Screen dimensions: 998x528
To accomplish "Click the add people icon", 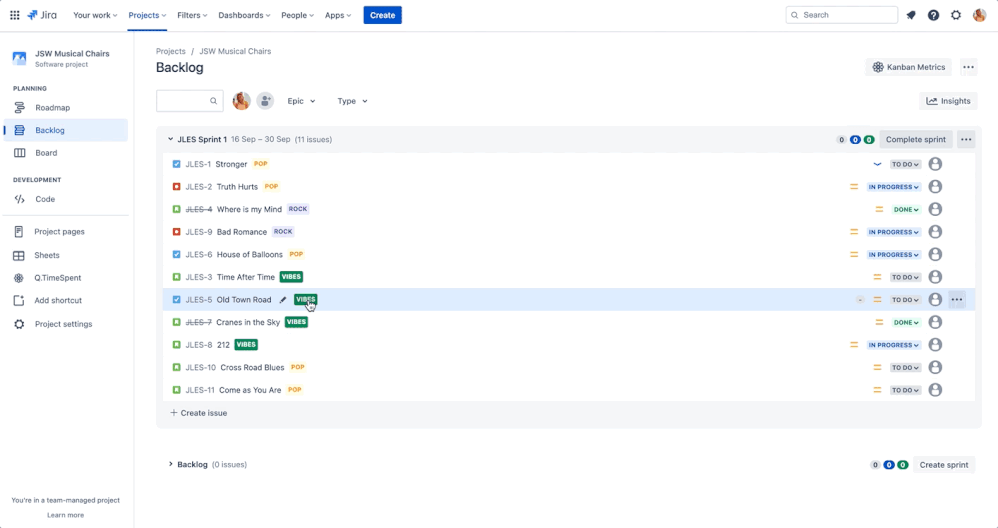I will coord(265,101).
